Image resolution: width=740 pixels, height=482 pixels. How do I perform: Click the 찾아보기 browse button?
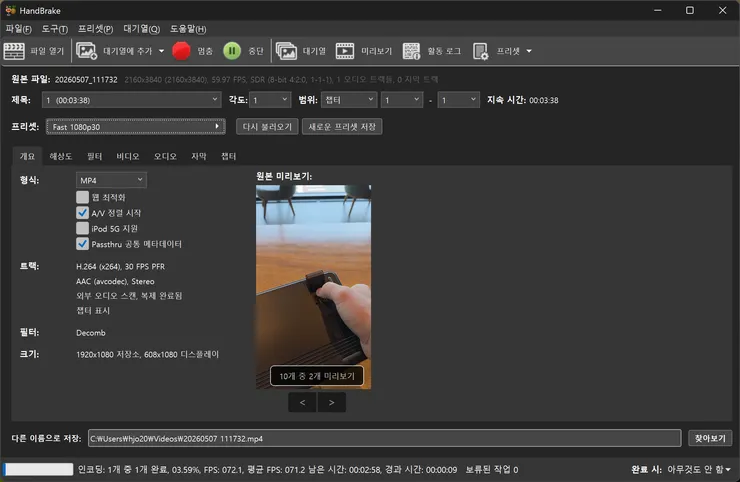click(710, 438)
